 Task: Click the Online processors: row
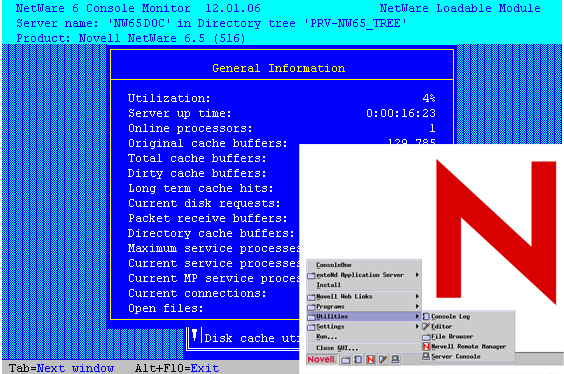[x=282, y=128]
